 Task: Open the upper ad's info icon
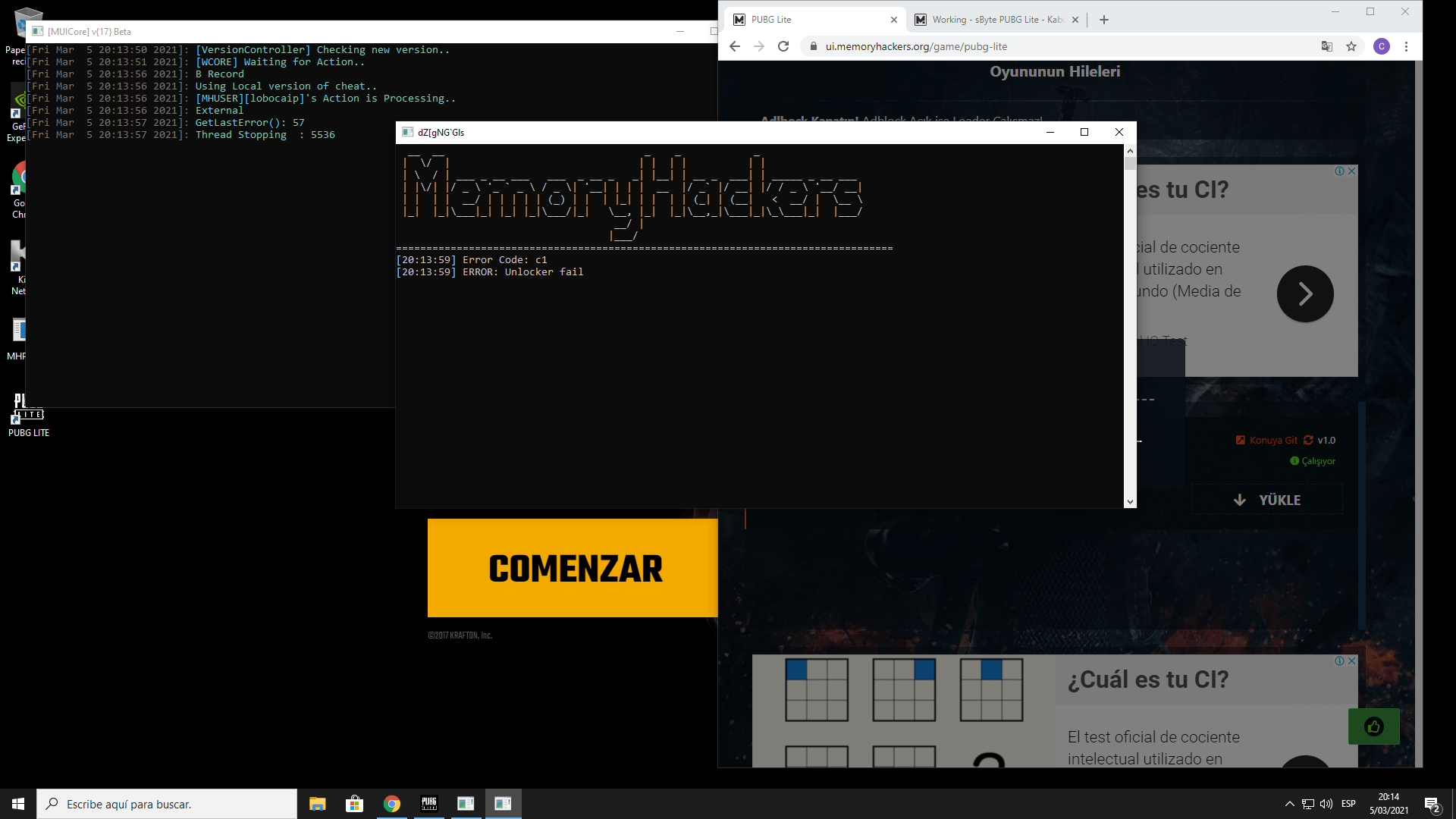1340,171
